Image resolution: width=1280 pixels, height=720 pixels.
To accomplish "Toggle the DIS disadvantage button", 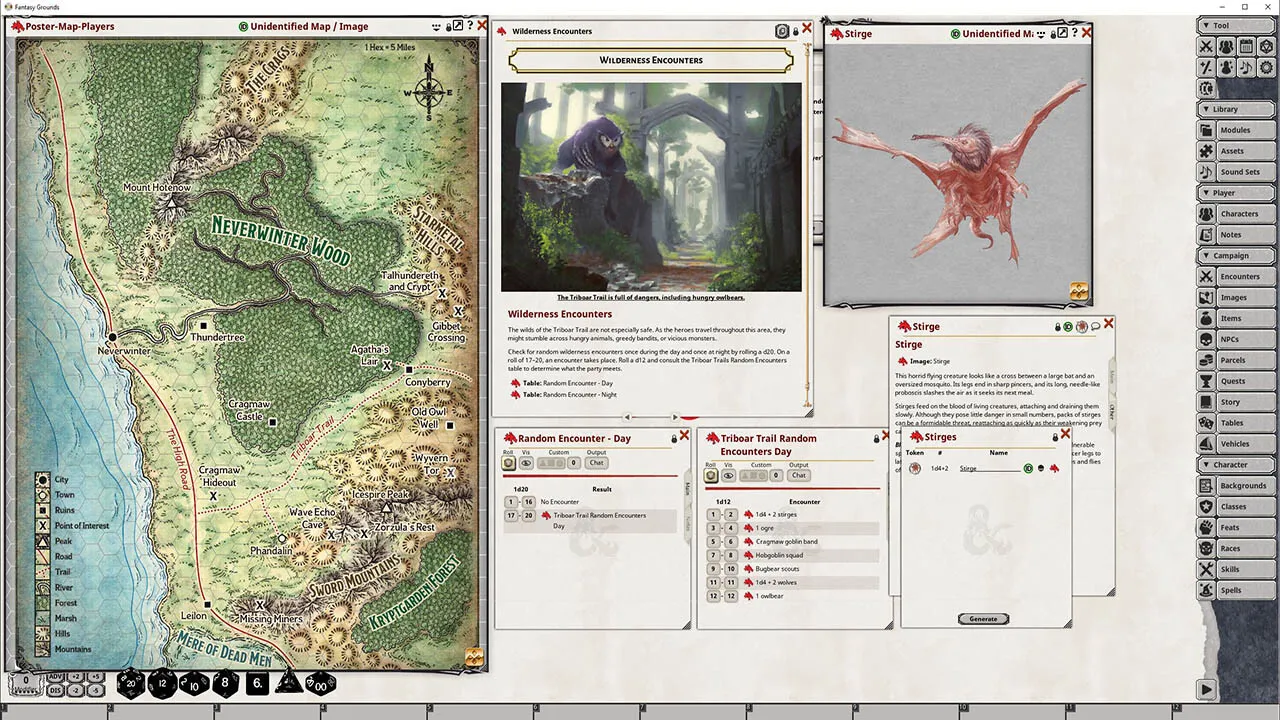I will [x=55, y=690].
